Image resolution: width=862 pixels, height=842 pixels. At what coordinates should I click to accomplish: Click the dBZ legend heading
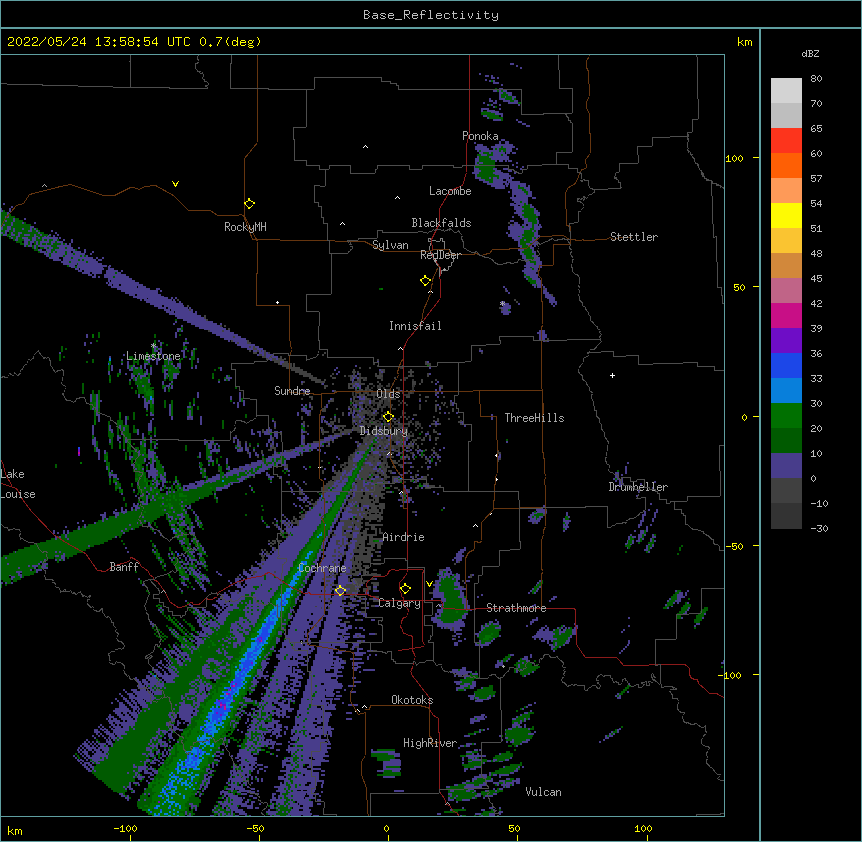coord(810,53)
